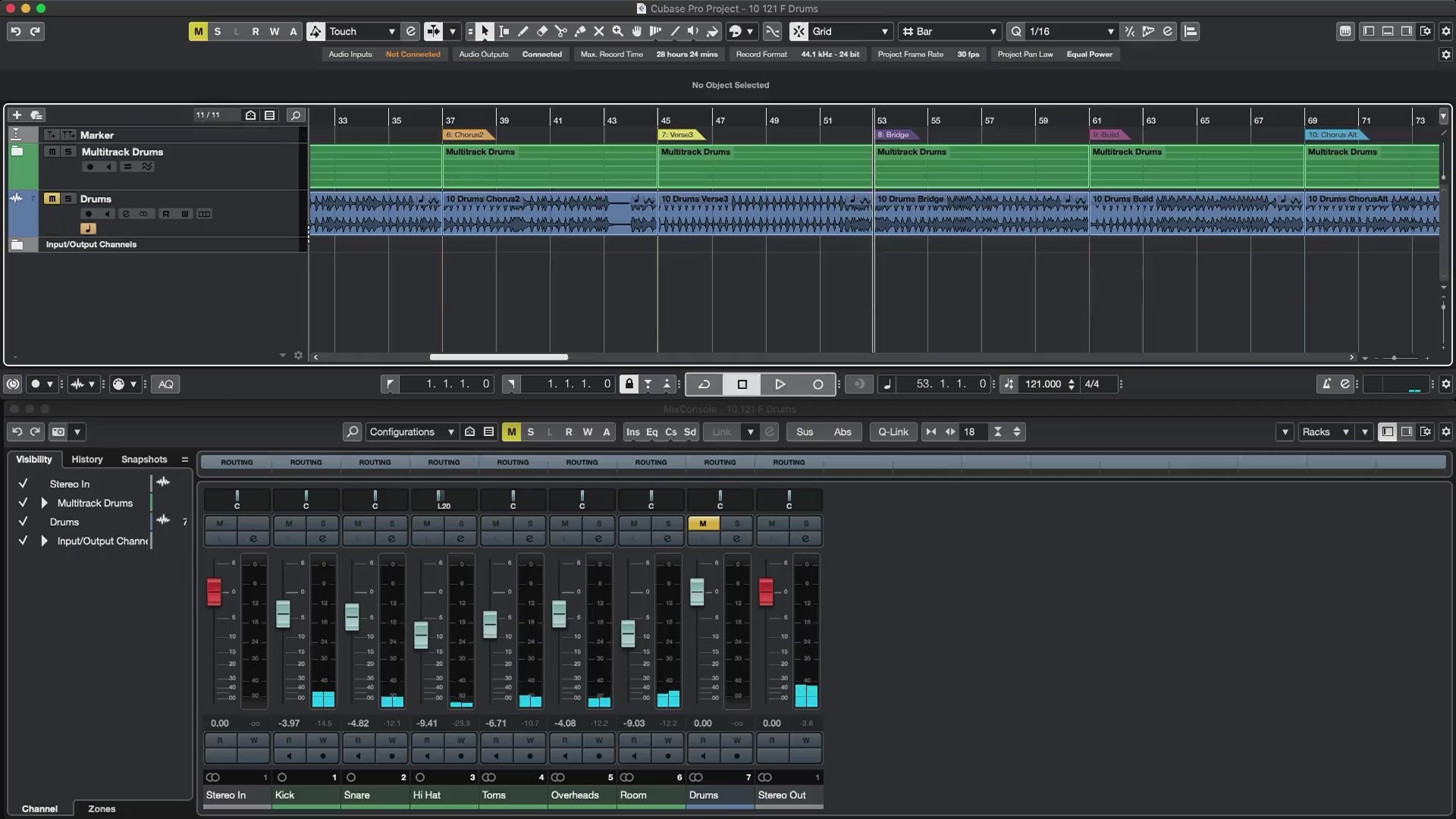The height and width of the screenshot is (819, 1456).
Task: Open the Touch automation mode dropdown
Action: pyautogui.click(x=362, y=31)
